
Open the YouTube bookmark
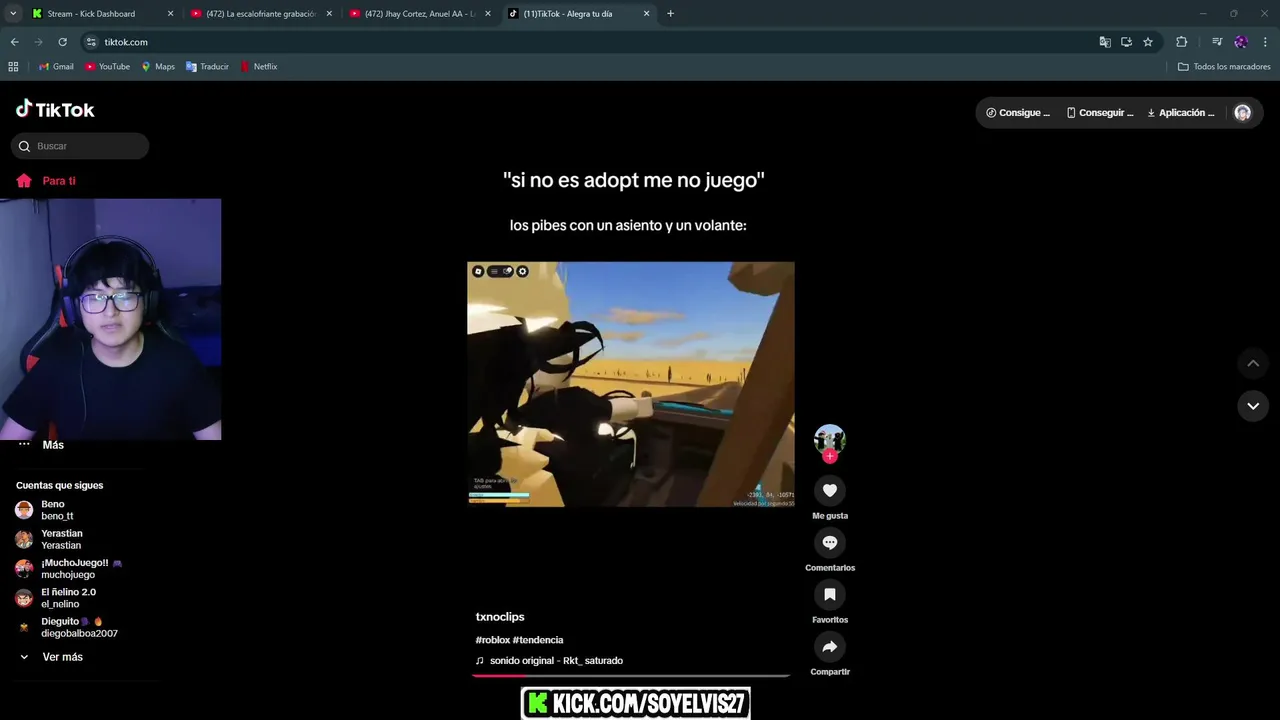click(x=107, y=67)
